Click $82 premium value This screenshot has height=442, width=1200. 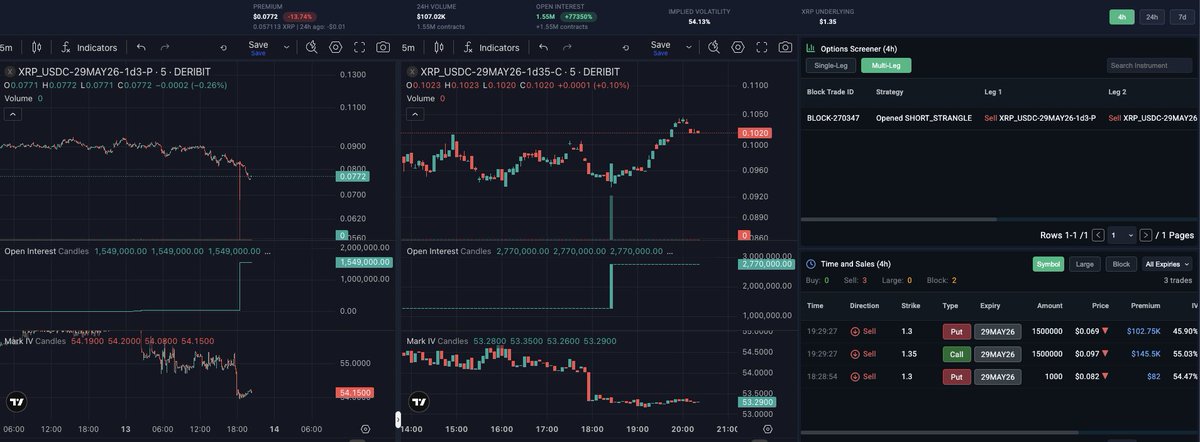[1153, 377]
